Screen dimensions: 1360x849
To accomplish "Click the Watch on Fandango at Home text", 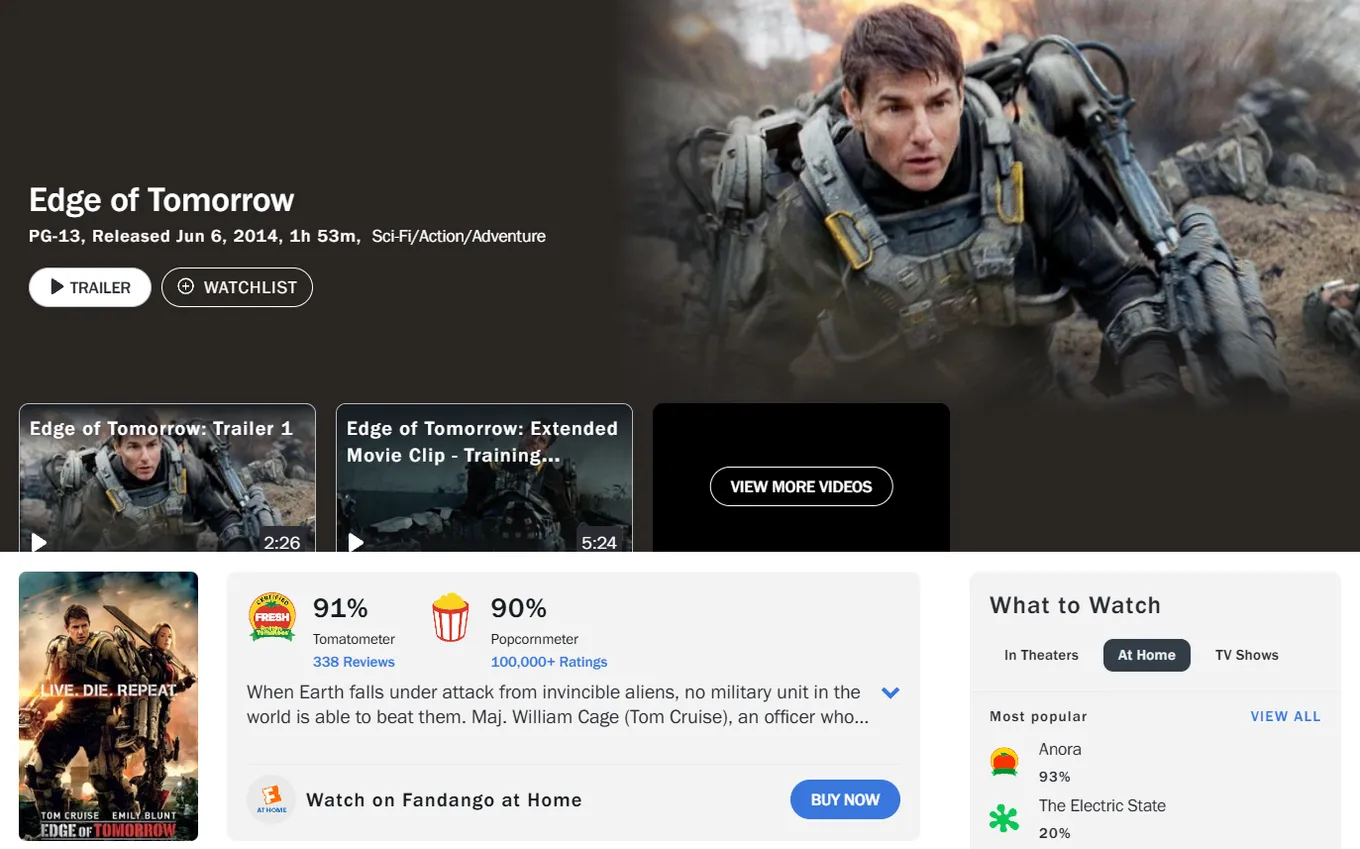I will click(x=444, y=800).
